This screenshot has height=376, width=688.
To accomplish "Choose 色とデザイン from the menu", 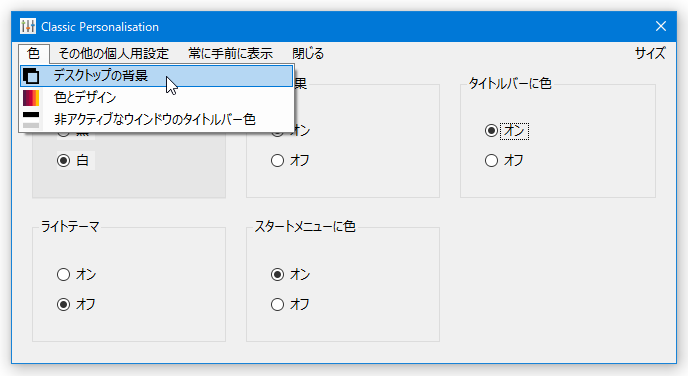I will [157, 97].
